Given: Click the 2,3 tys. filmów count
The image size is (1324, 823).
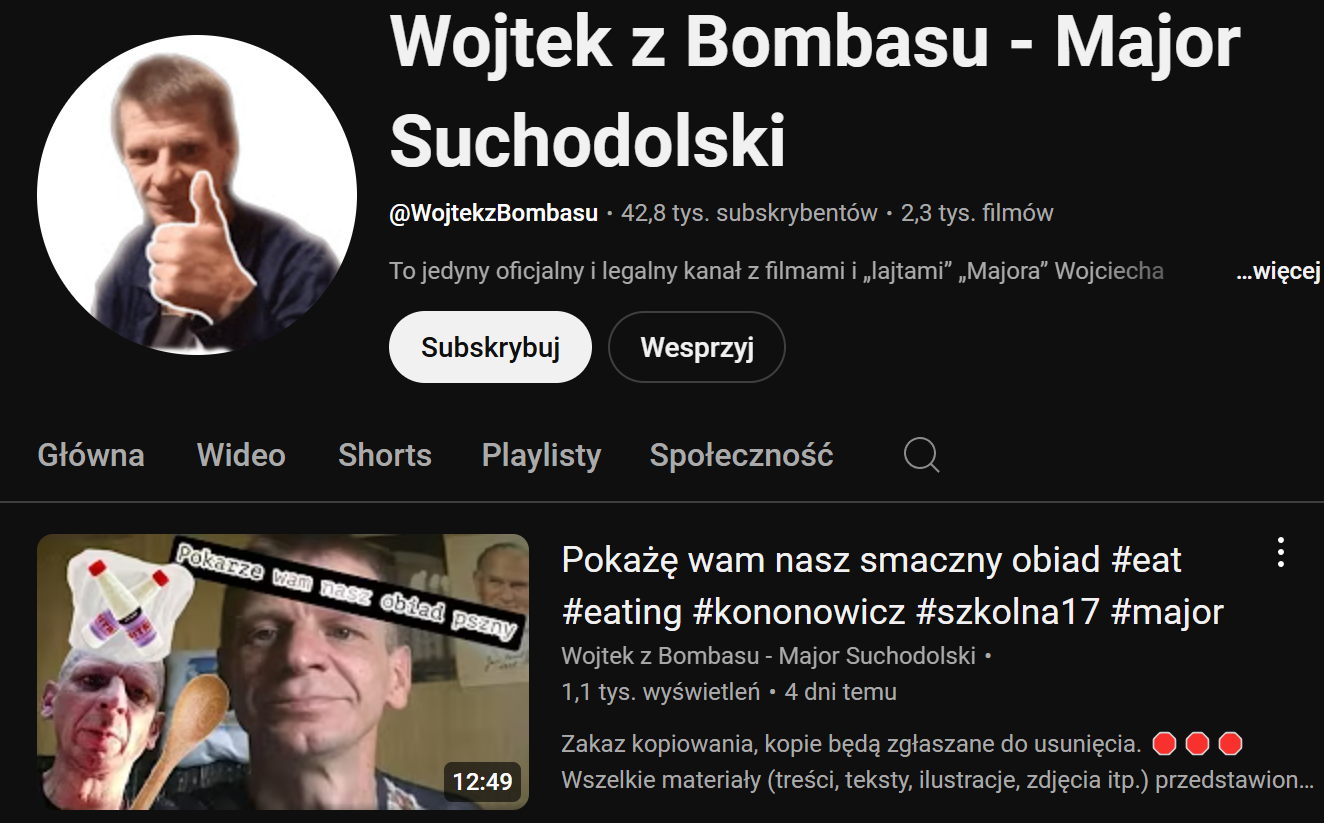Looking at the screenshot, I should pos(977,213).
